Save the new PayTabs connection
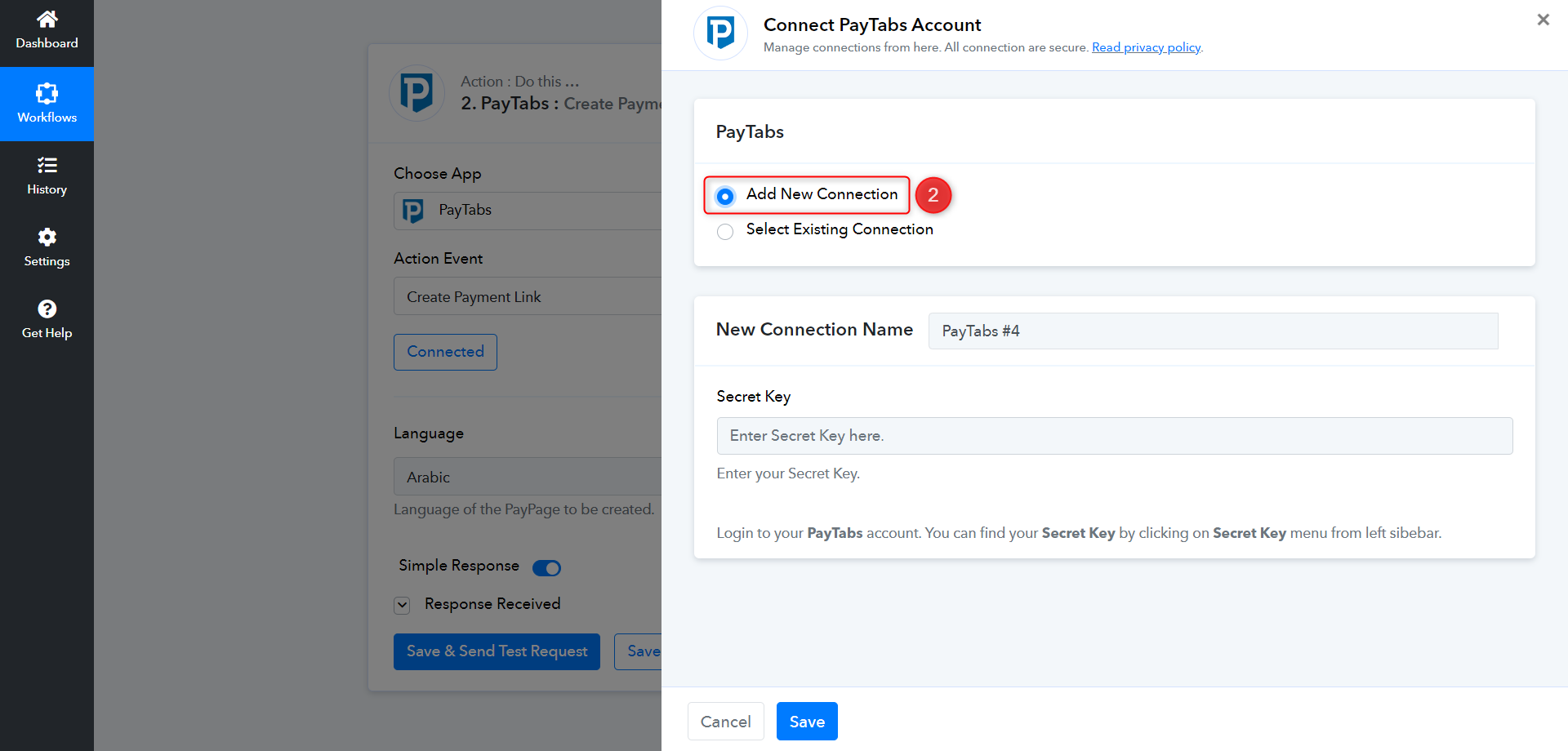This screenshot has width=1568, height=751. [x=807, y=722]
